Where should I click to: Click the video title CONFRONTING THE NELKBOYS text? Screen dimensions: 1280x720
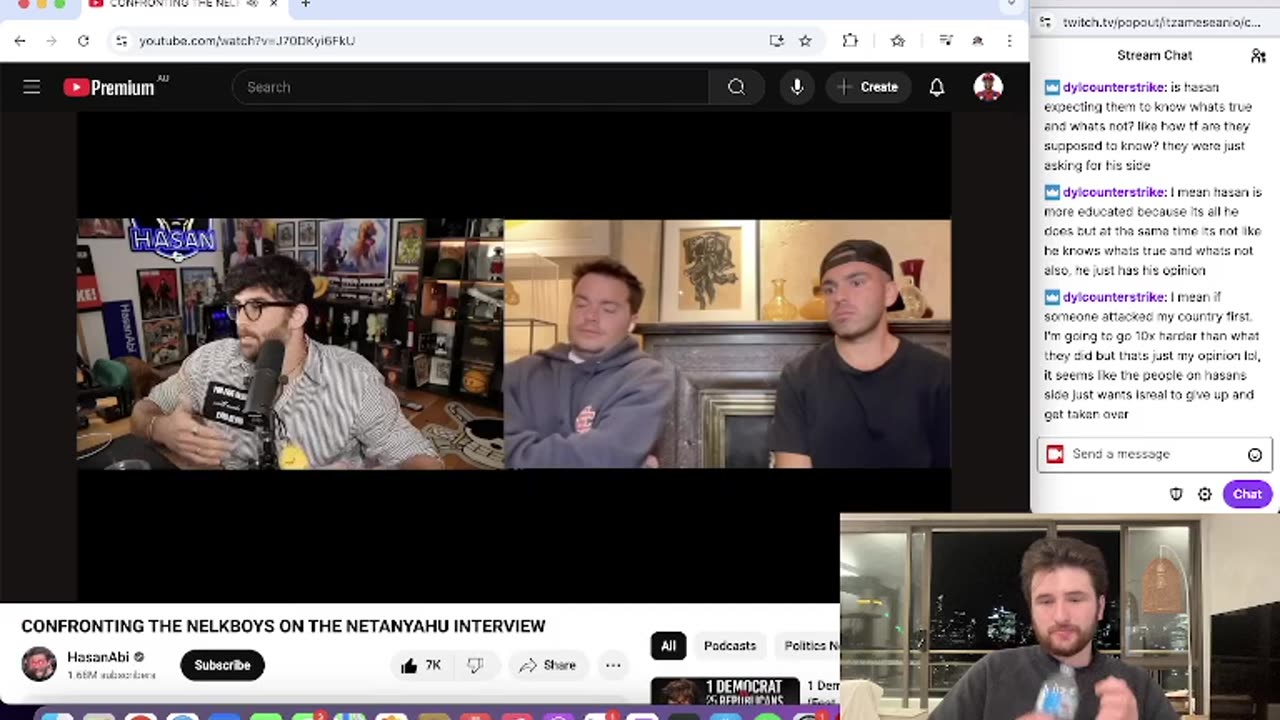coord(283,626)
